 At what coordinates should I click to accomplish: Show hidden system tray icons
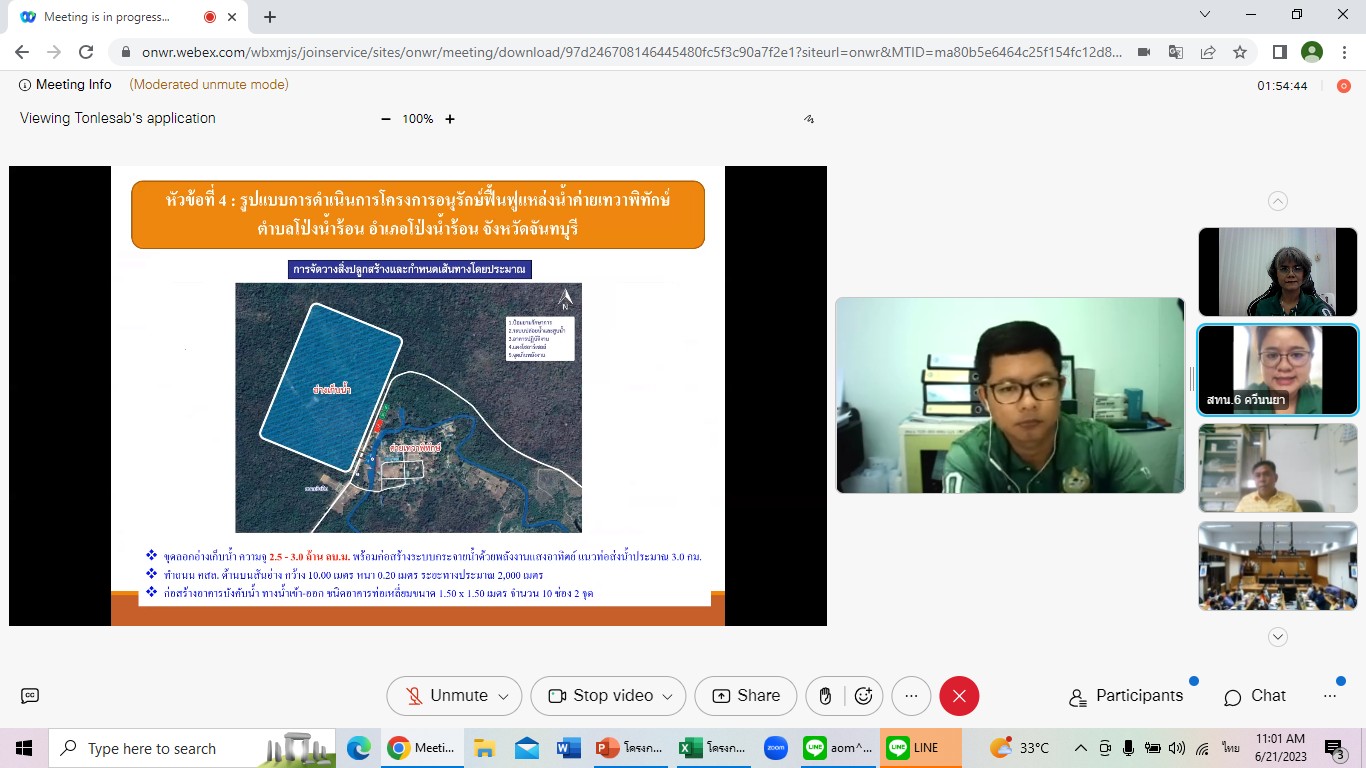(1081, 748)
